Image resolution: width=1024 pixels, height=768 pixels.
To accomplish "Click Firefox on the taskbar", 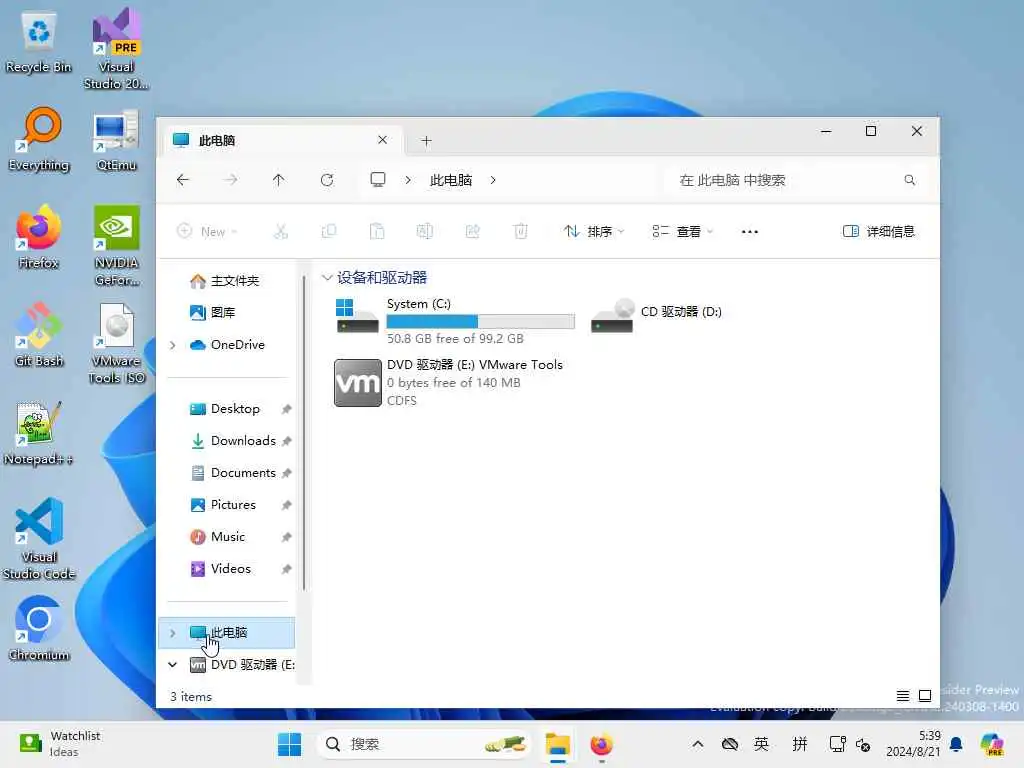I will tap(601, 744).
